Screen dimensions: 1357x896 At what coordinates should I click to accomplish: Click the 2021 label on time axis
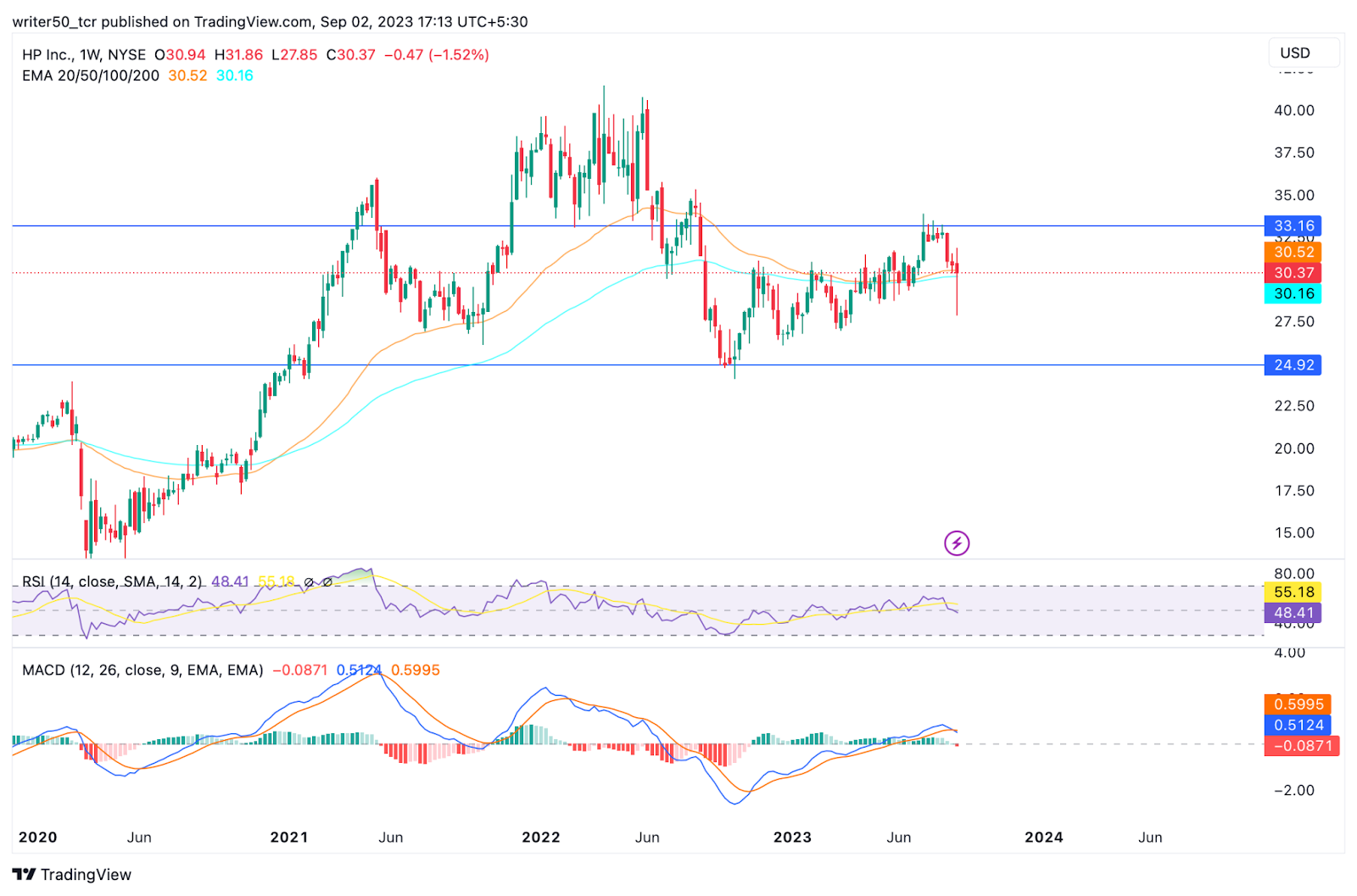(289, 838)
